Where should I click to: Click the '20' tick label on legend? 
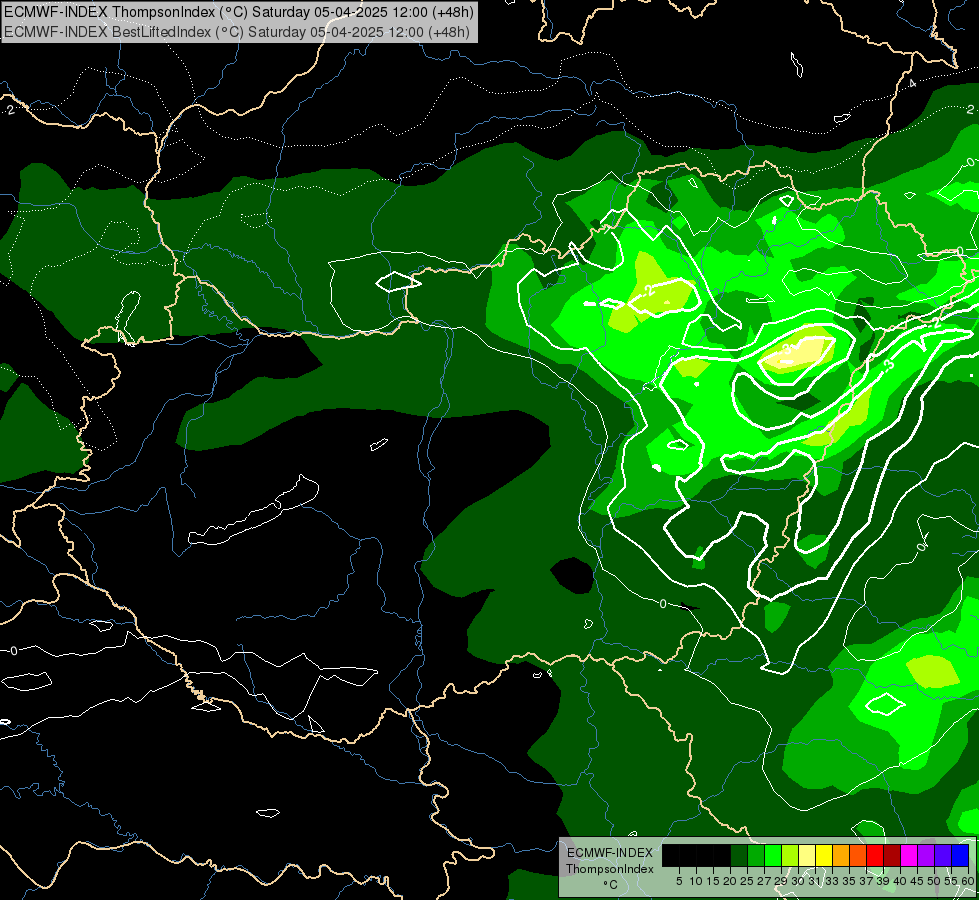tap(729, 881)
